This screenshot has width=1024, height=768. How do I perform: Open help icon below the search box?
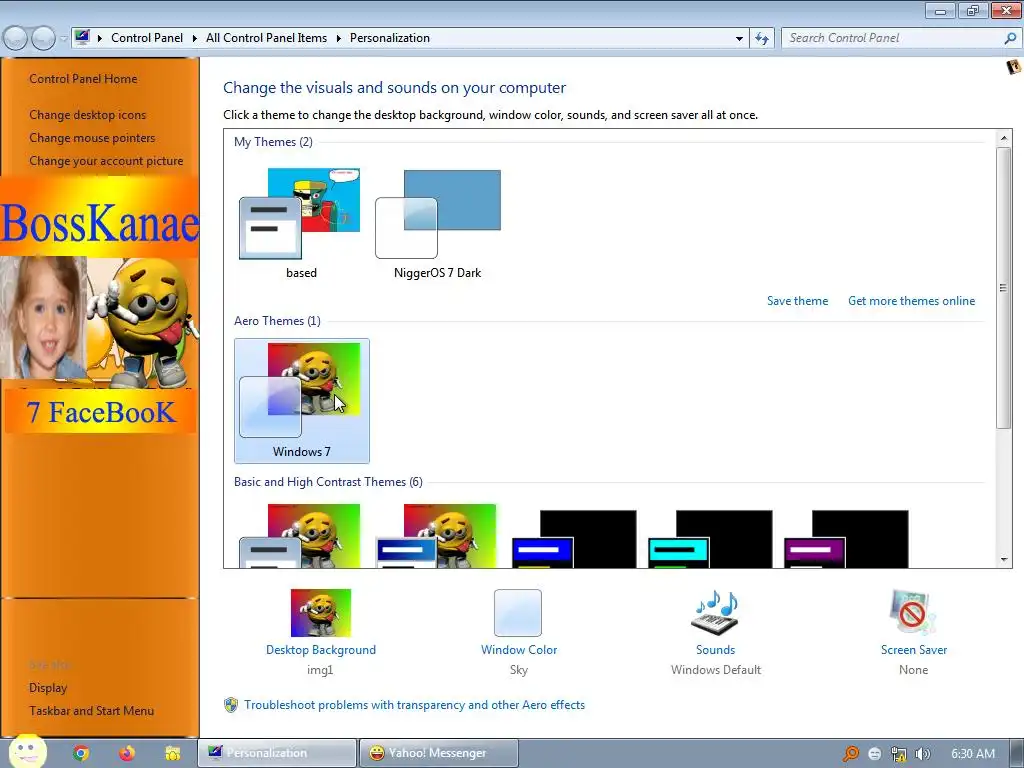pos(1014,67)
